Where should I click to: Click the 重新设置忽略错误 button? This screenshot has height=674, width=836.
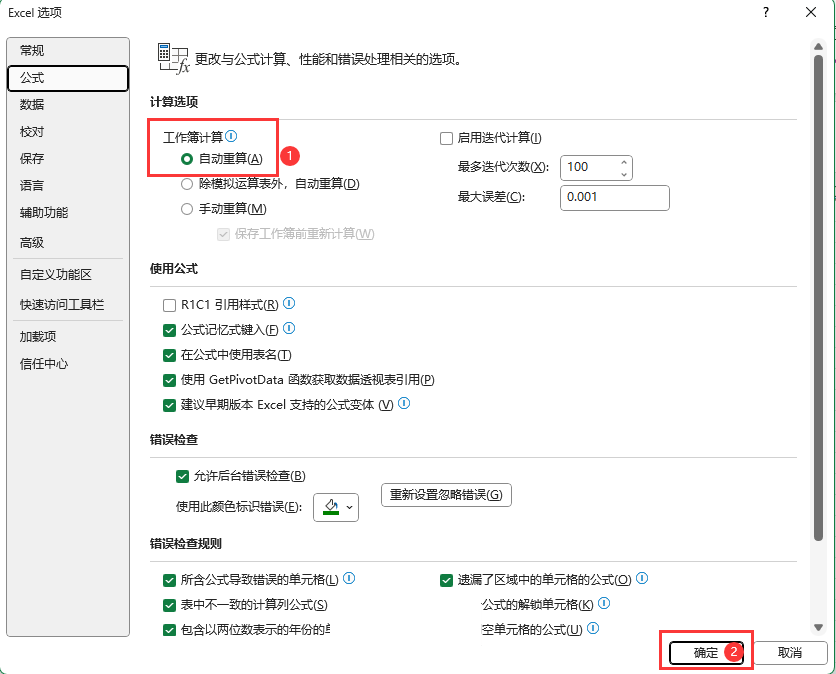[445, 494]
